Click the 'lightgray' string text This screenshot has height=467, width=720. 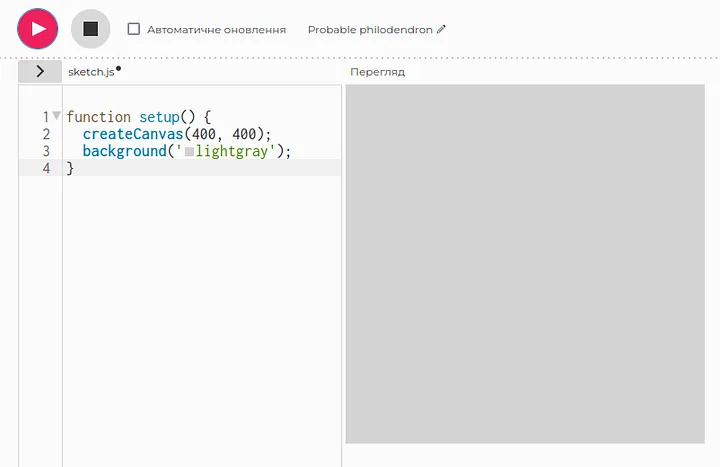click(235, 151)
